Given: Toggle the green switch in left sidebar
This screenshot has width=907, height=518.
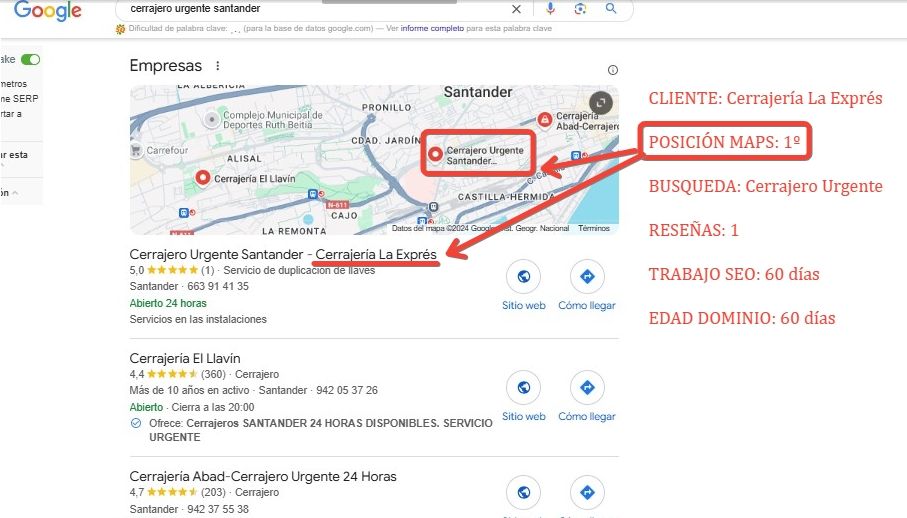Looking at the screenshot, I should point(30,59).
